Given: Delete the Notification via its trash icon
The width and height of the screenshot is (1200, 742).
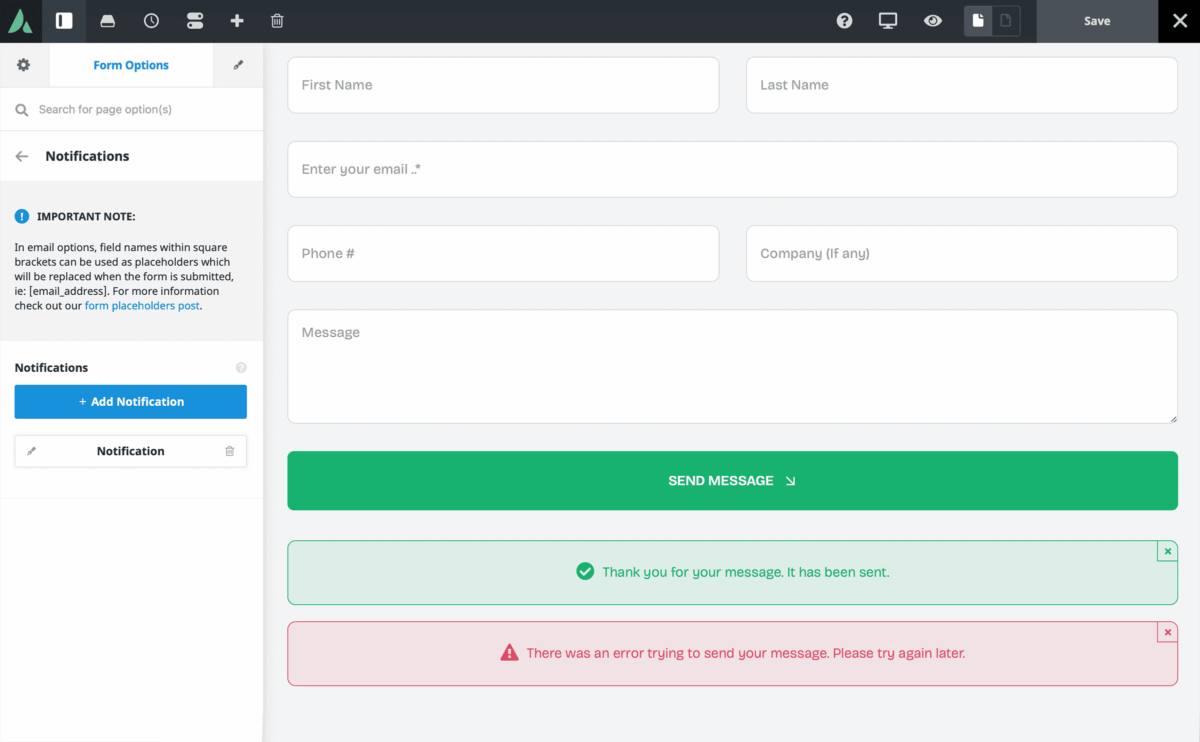Looking at the screenshot, I should click(x=228, y=451).
